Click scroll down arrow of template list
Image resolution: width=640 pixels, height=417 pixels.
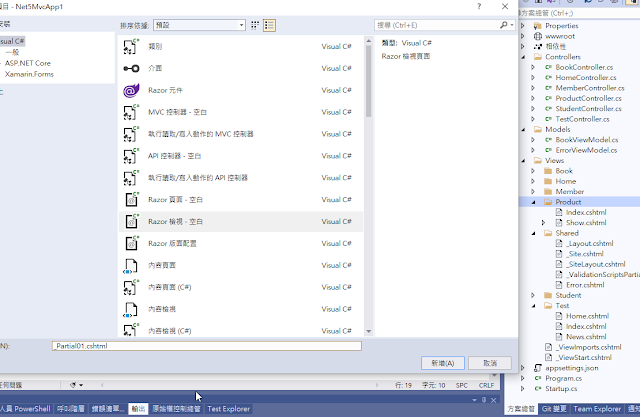click(x=369, y=331)
